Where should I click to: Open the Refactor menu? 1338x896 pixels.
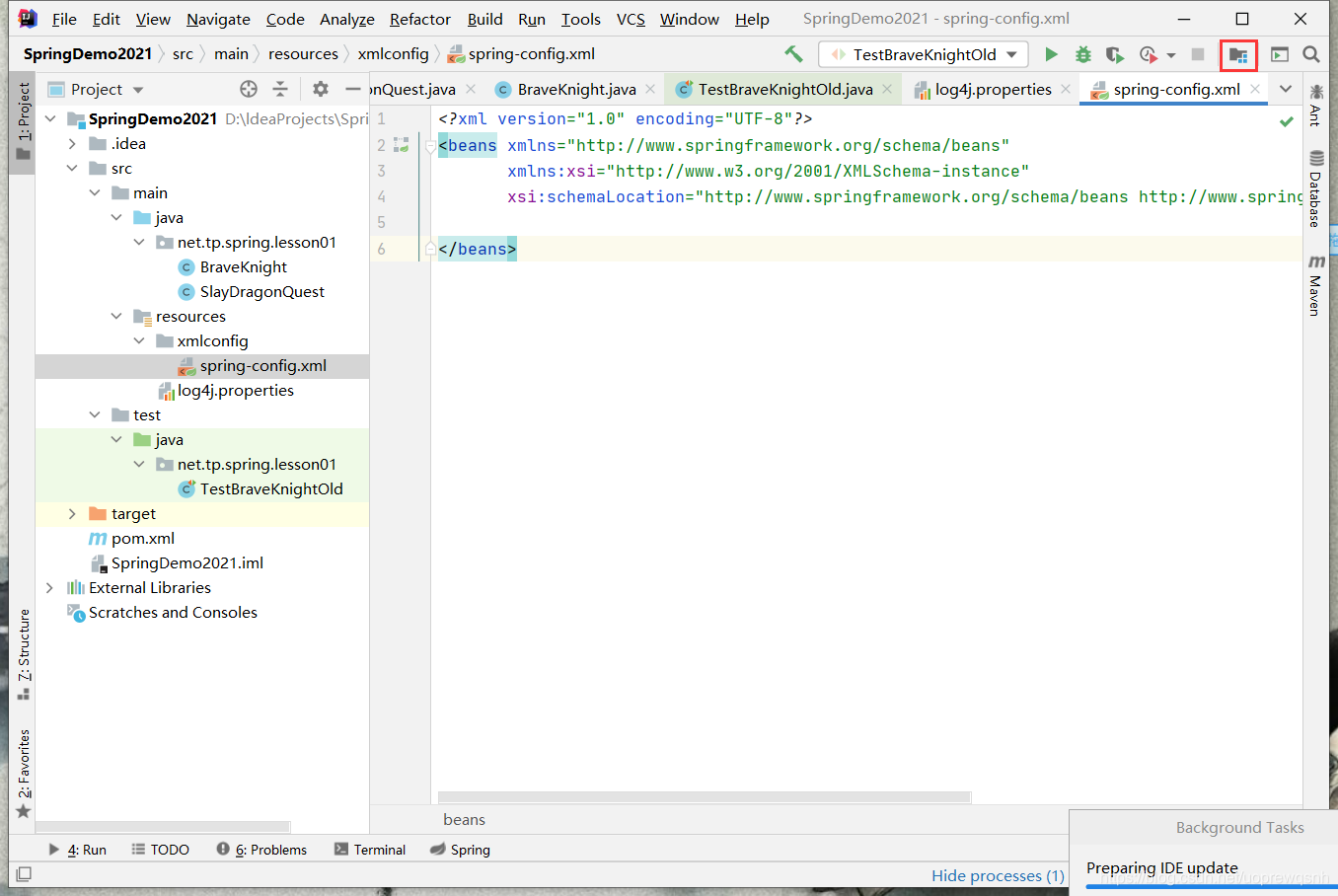pos(419,19)
